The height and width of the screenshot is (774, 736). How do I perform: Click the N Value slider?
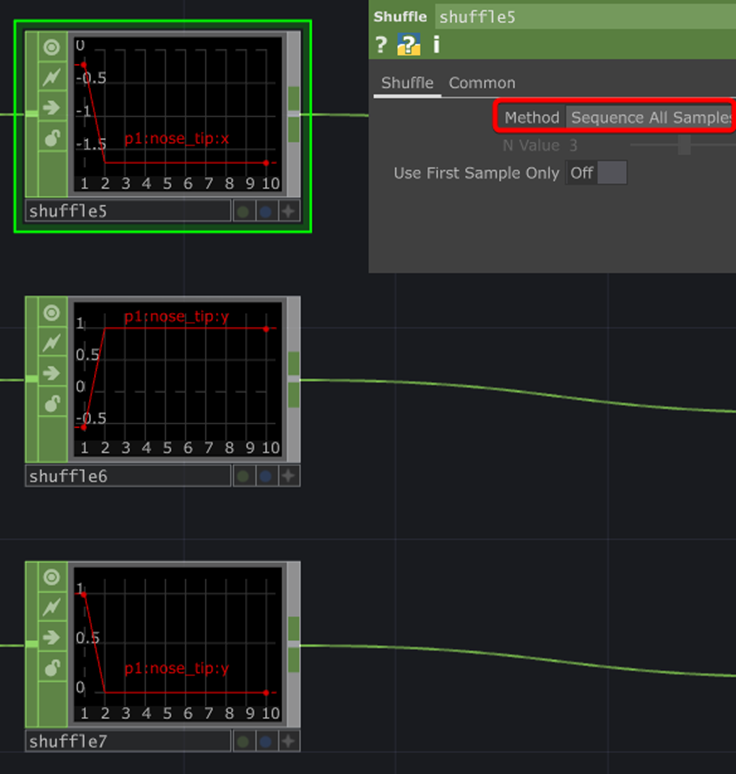click(x=684, y=146)
